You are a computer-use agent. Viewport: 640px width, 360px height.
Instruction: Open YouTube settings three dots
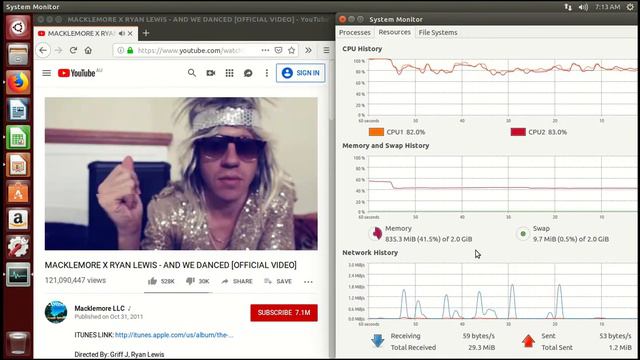(267, 73)
